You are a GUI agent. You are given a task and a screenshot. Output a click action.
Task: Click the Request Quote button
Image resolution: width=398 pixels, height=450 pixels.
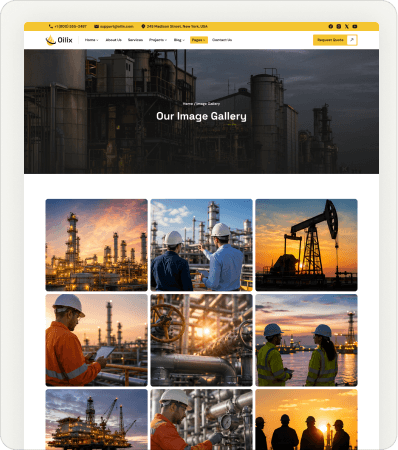(335, 40)
